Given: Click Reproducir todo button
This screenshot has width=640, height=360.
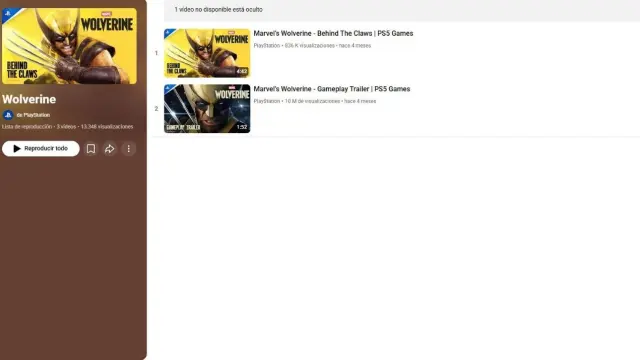Looking at the screenshot, I should (41, 149).
